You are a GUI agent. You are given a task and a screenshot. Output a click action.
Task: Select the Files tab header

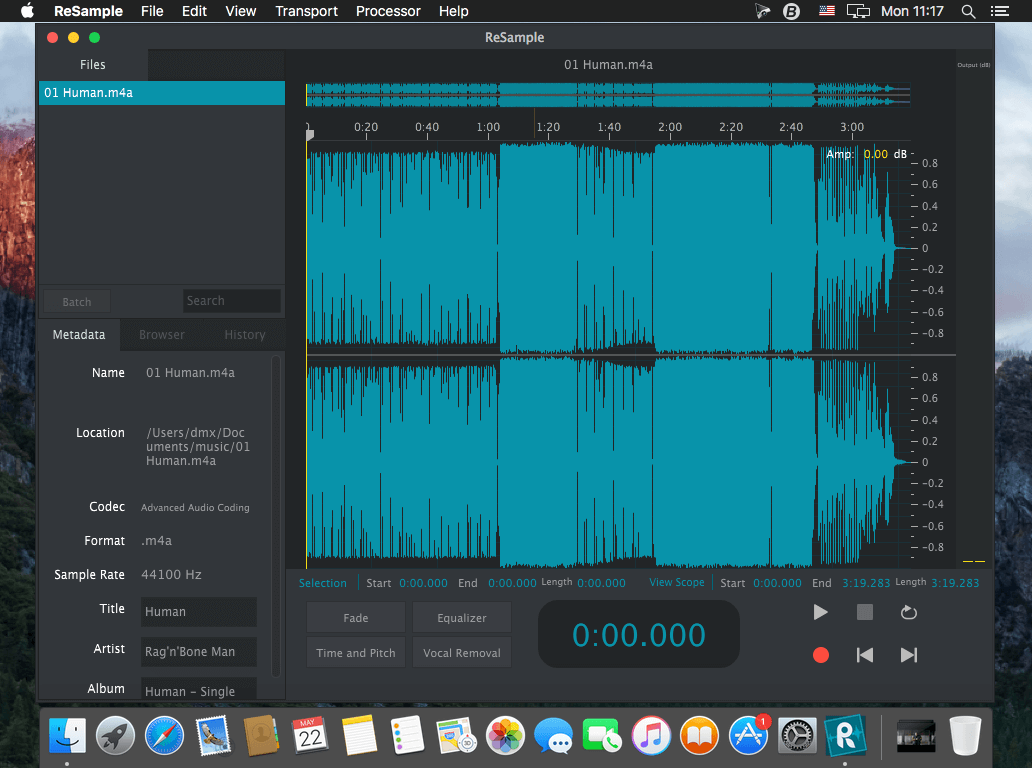point(93,64)
